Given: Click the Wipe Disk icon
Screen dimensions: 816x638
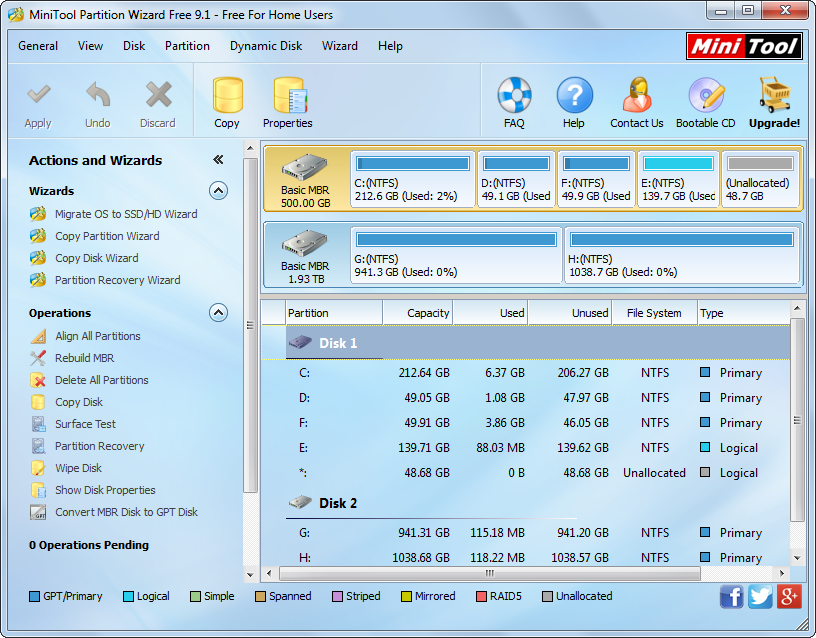Looking at the screenshot, I should [38, 468].
